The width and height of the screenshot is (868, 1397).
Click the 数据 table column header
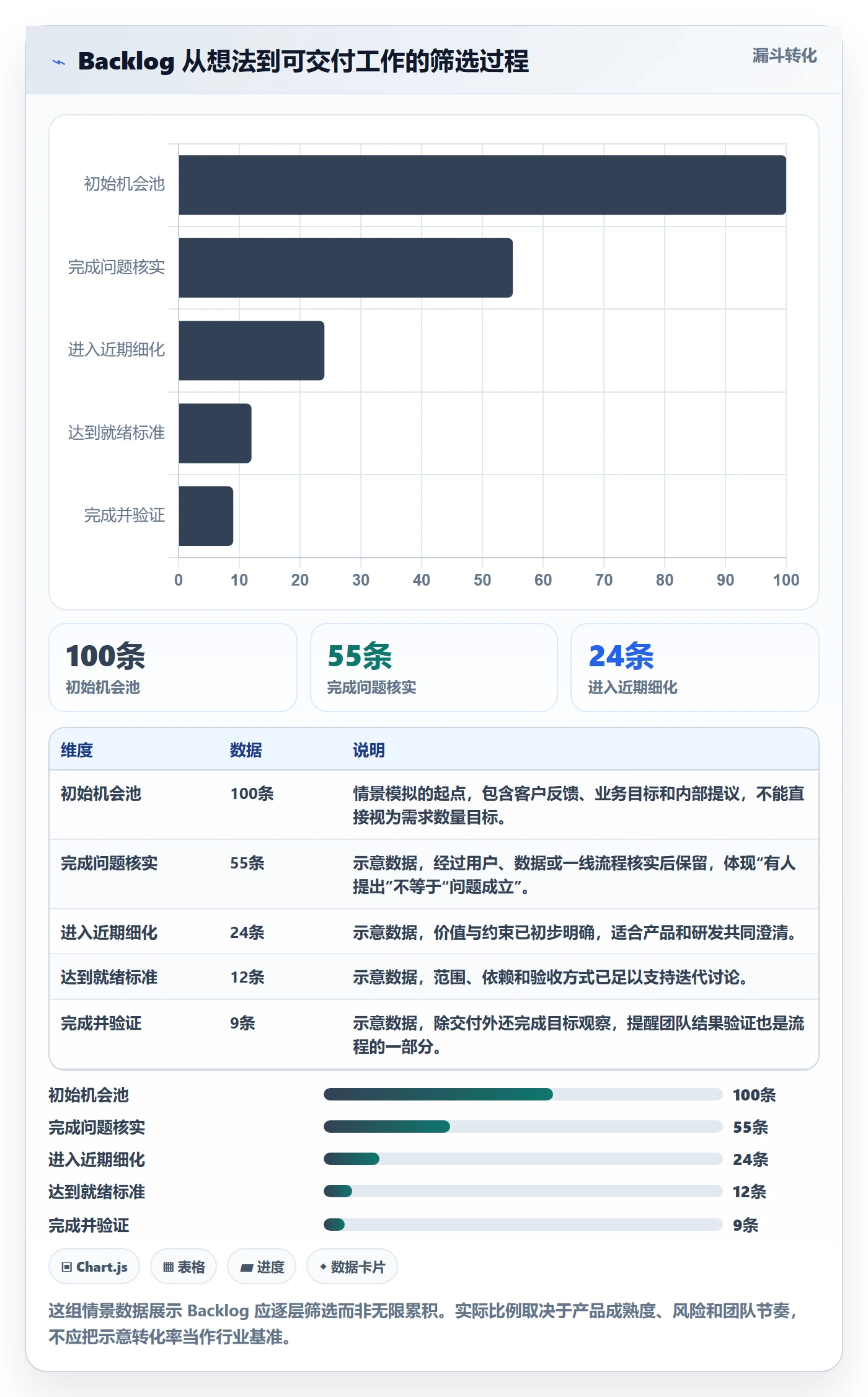(246, 750)
